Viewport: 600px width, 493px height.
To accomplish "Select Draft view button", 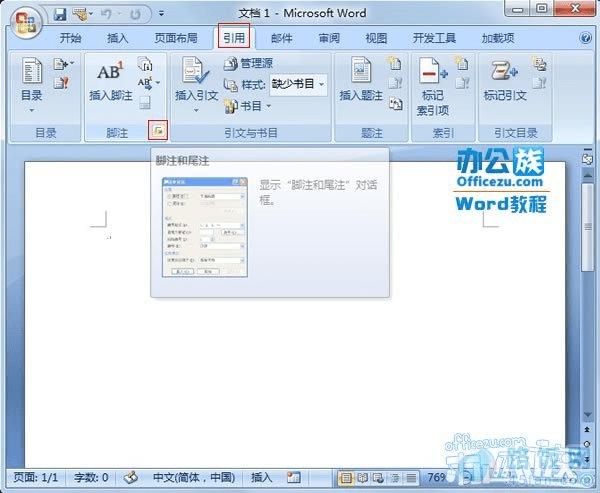I will click(411, 478).
